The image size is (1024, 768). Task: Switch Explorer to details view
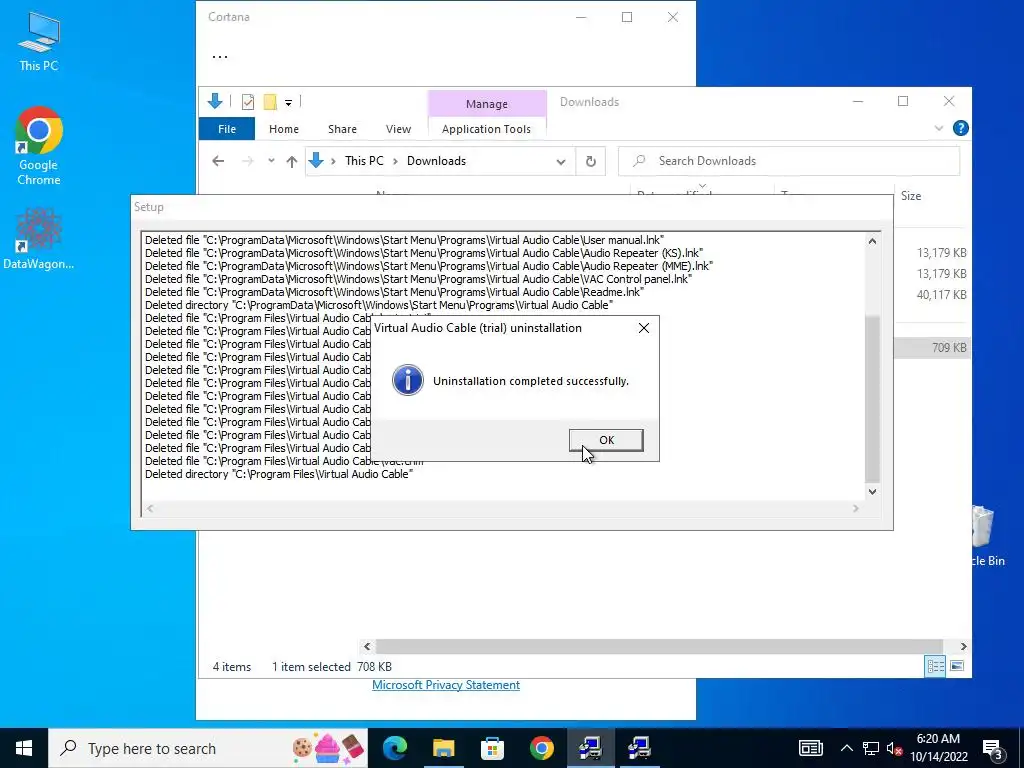pos(935,666)
